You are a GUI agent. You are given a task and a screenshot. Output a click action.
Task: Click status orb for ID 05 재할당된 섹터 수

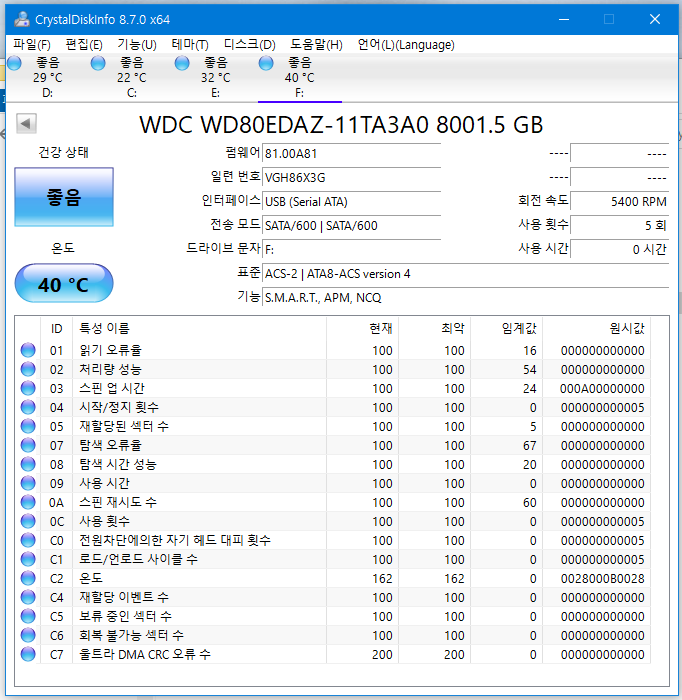(28, 426)
